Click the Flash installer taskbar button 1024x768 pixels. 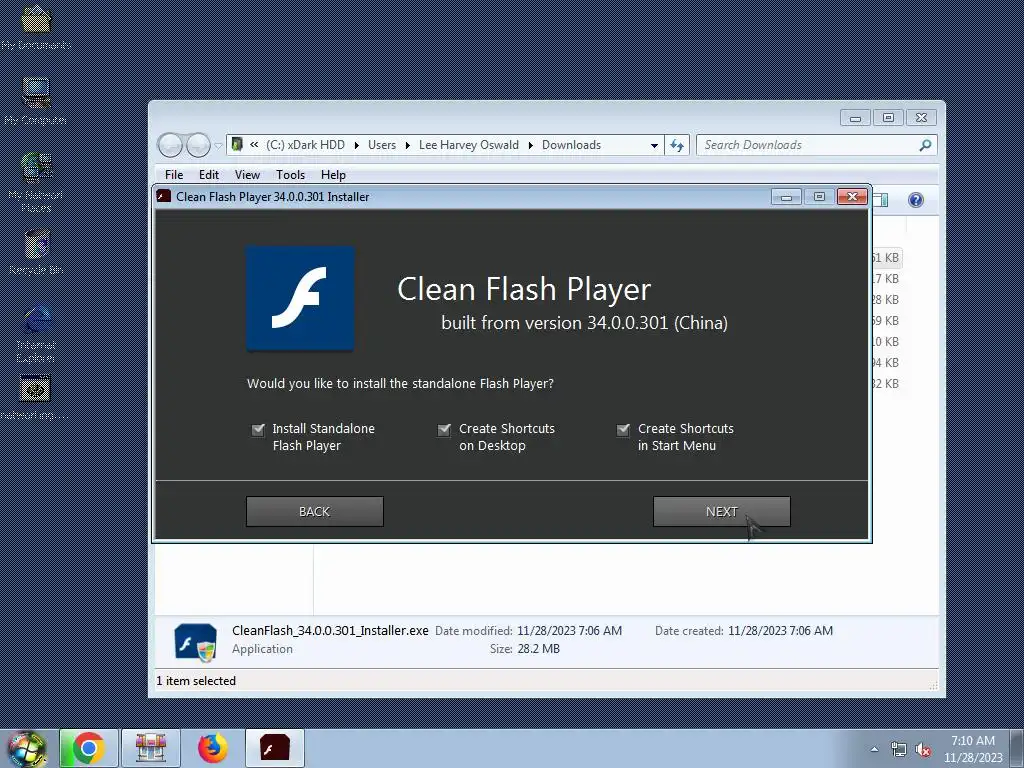pyautogui.click(x=274, y=748)
